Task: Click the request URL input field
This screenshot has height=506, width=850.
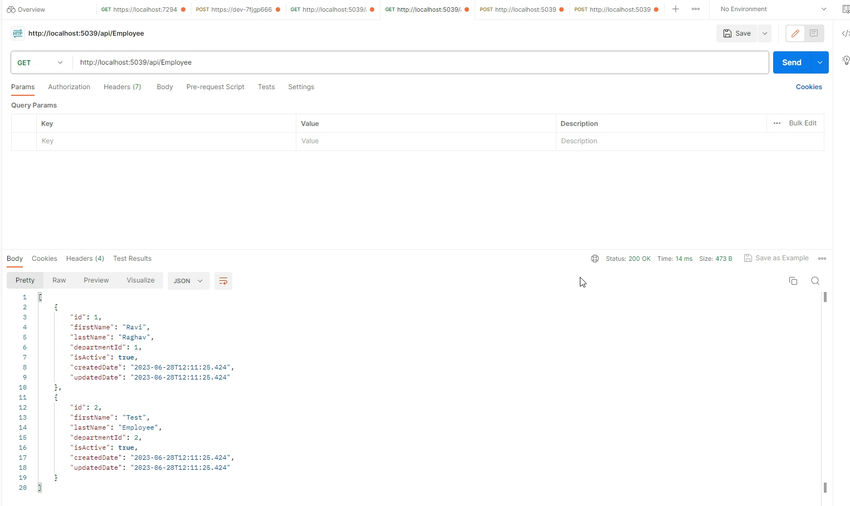Action: 420,62
